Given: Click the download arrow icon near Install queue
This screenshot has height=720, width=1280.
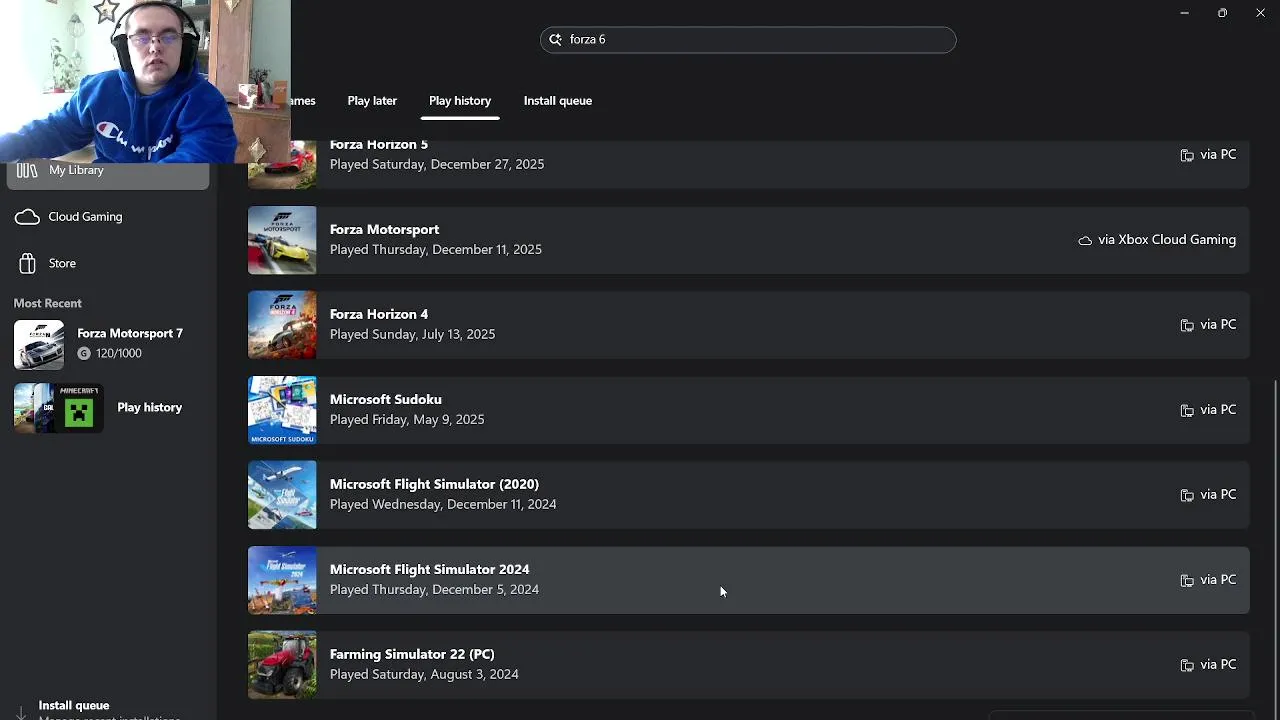Looking at the screenshot, I should pos(21,712).
